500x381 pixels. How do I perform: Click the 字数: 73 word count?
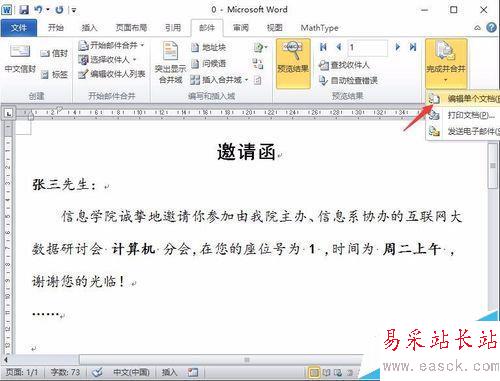(65, 372)
